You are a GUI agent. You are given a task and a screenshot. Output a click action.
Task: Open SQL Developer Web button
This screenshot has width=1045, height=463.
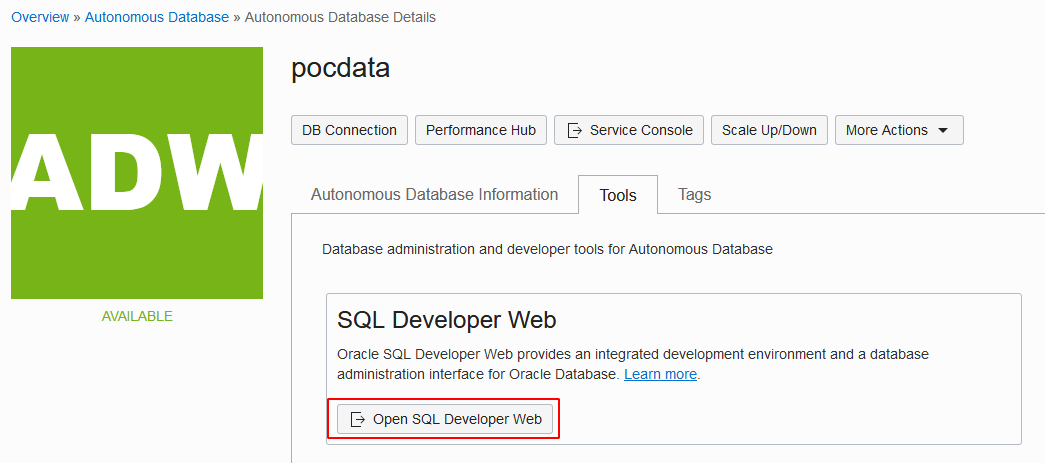445,419
